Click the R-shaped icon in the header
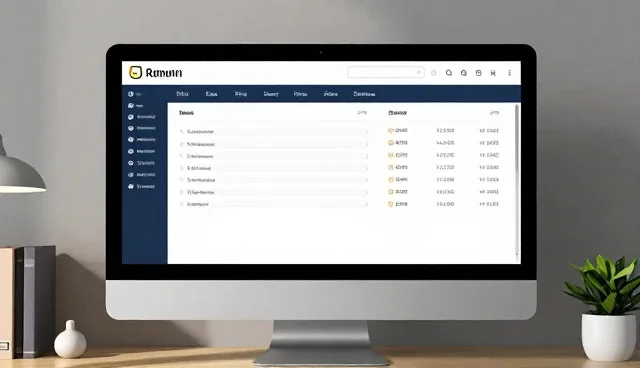This screenshot has height=368, width=640. (493, 73)
